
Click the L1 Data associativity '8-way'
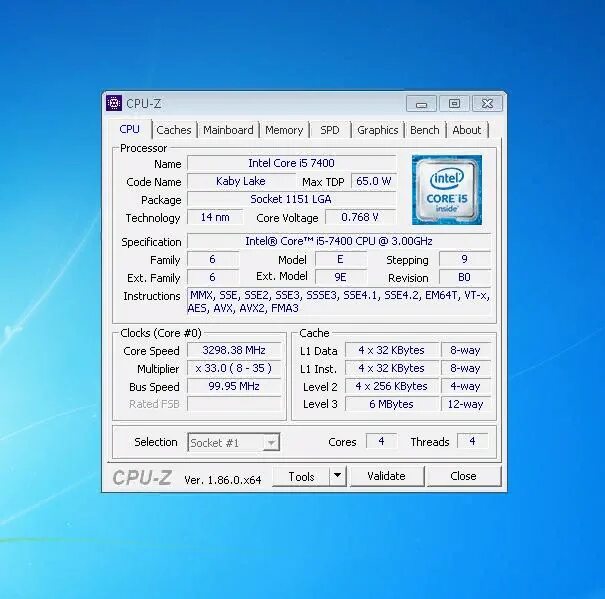pyautogui.click(x=466, y=350)
